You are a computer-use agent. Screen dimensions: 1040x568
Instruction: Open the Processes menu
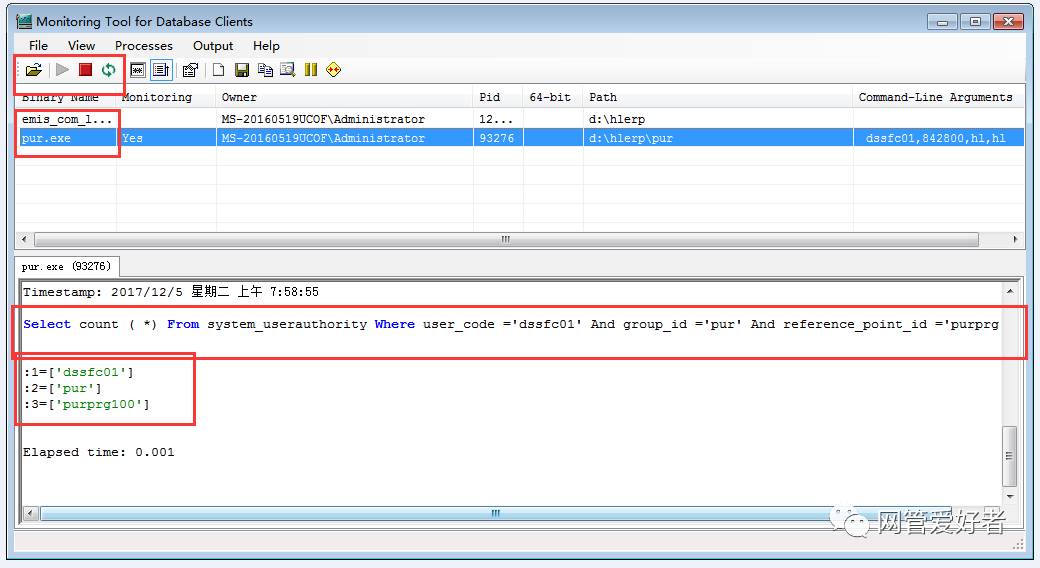[x=144, y=46]
